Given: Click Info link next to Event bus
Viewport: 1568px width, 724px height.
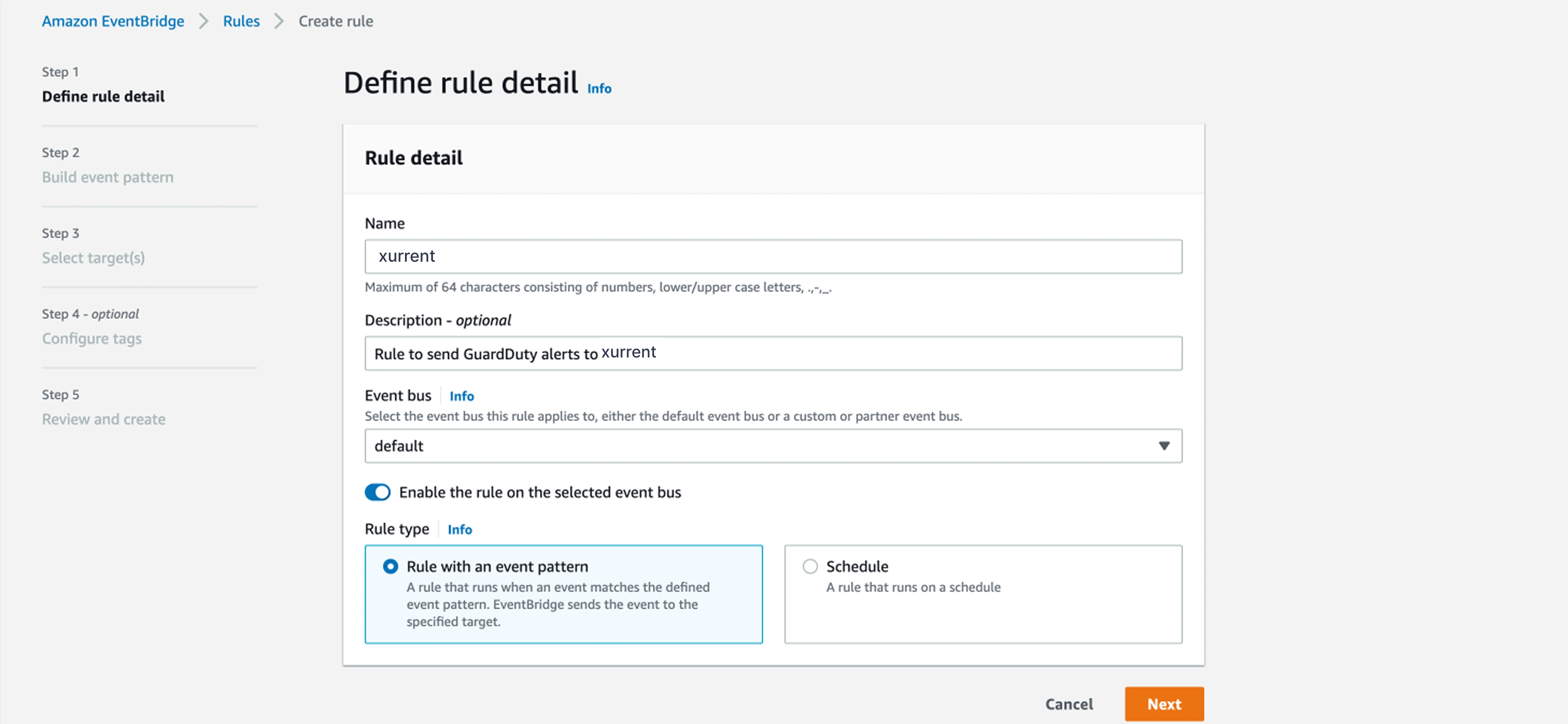Looking at the screenshot, I should click(461, 396).
